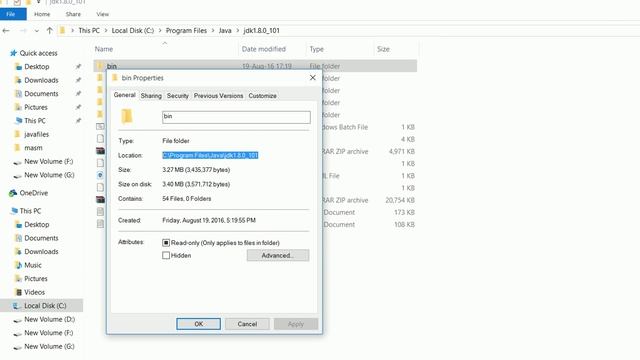This screenshot has width=640, height=360.
Task: Switch to Customize tab
Action: (262, 96)
